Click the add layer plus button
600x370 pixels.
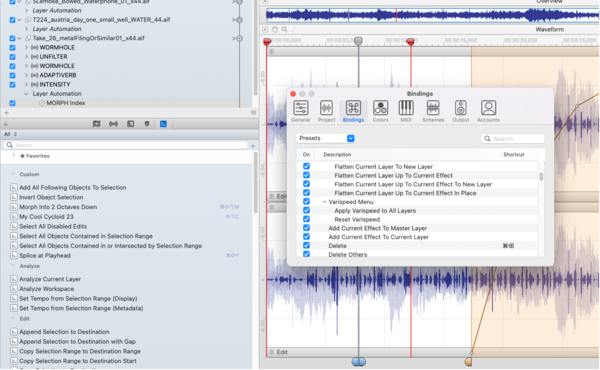[x=6, y=112]
